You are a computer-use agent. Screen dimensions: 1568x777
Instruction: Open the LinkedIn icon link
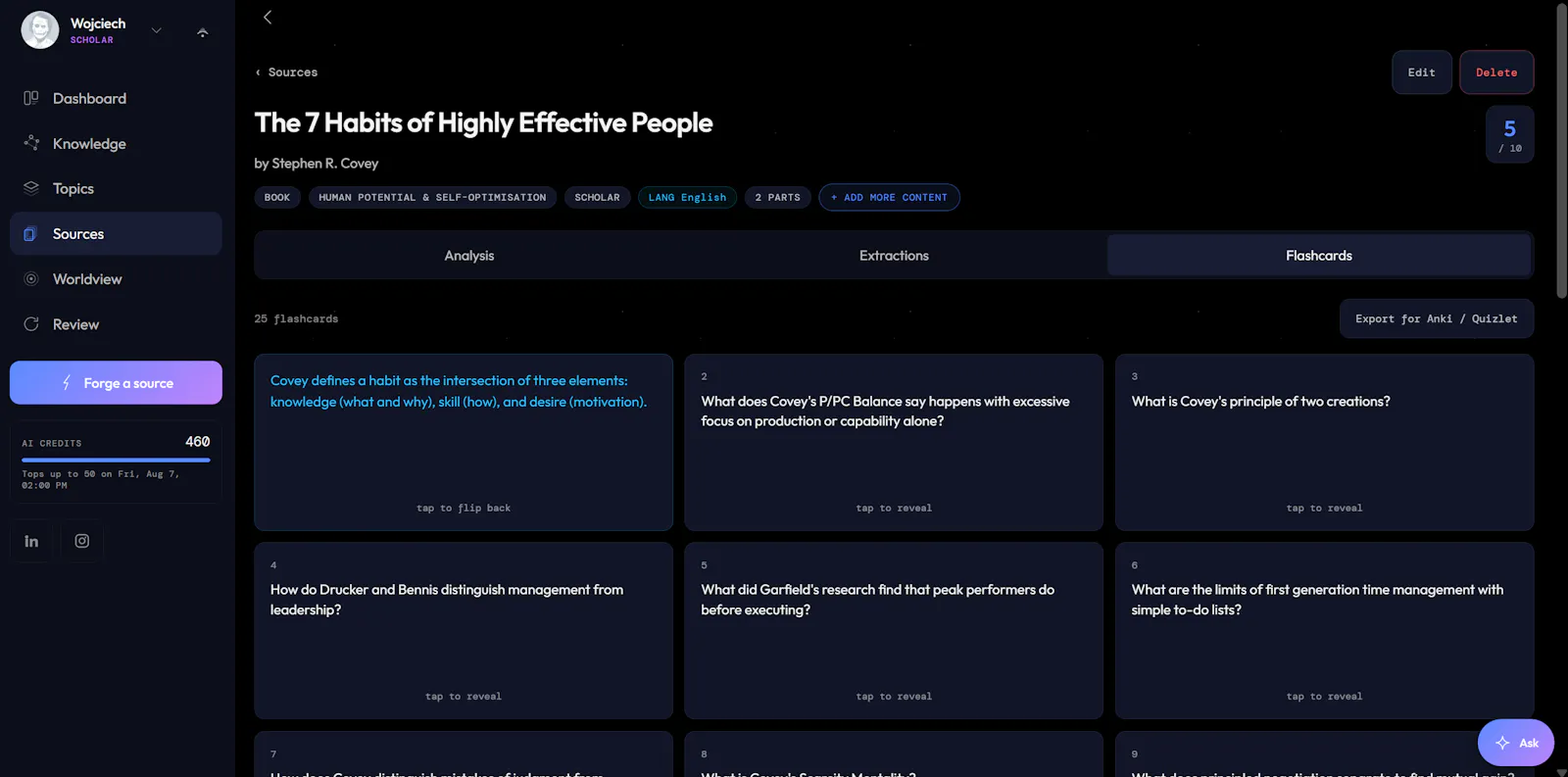[31, 541]
